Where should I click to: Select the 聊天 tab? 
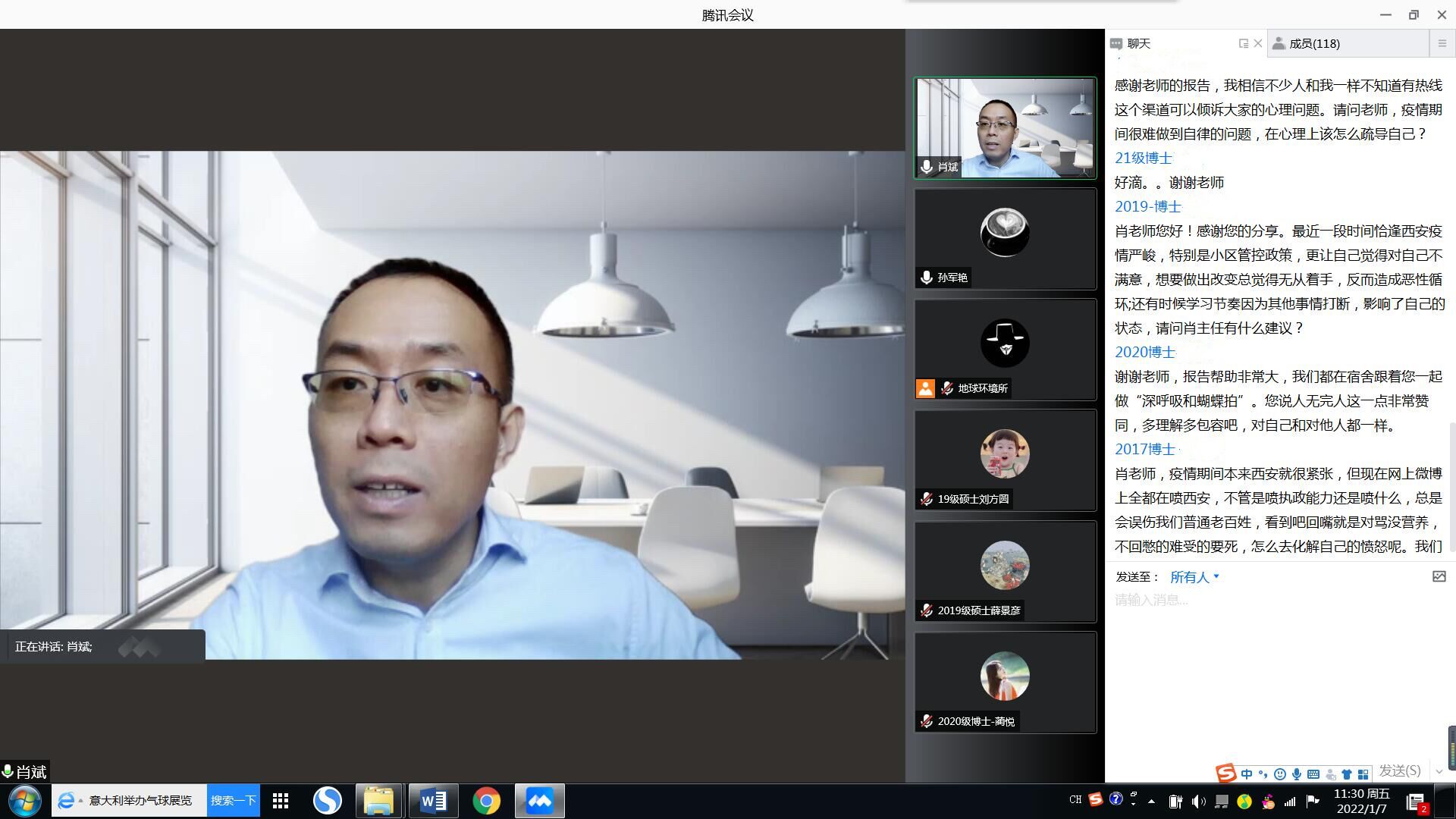point(1138,43)
